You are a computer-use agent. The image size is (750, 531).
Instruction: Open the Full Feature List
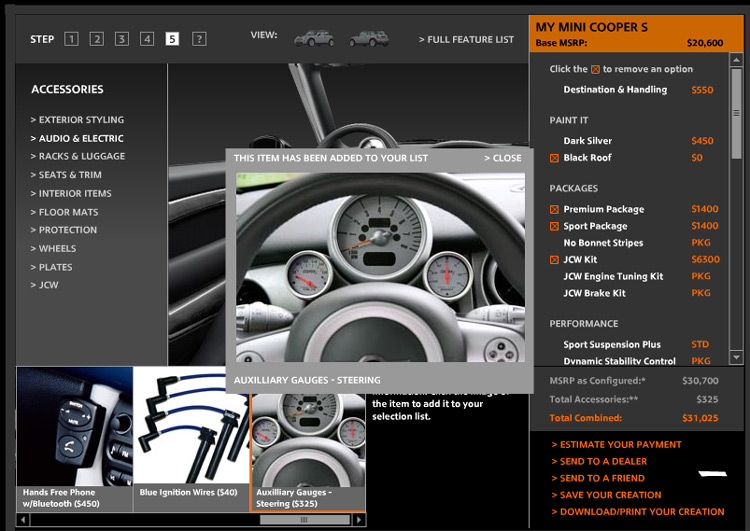(466, 40)
